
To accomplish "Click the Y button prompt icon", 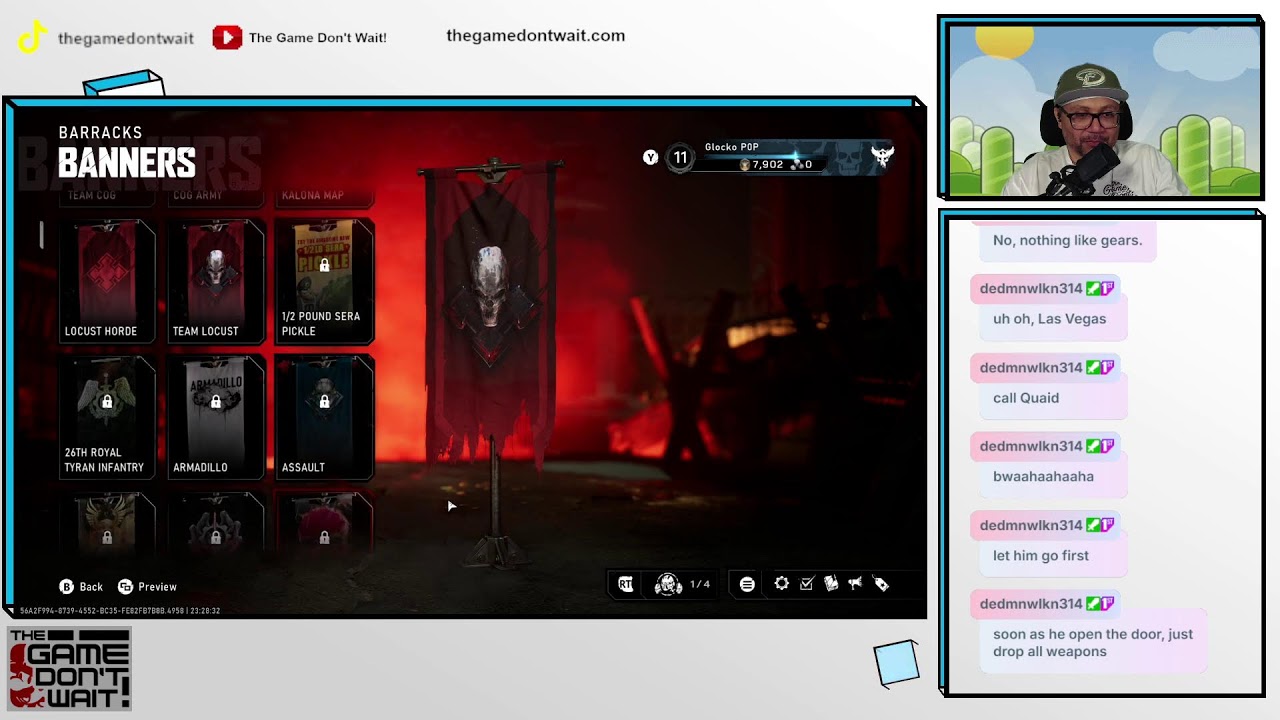I will (651, 157).
